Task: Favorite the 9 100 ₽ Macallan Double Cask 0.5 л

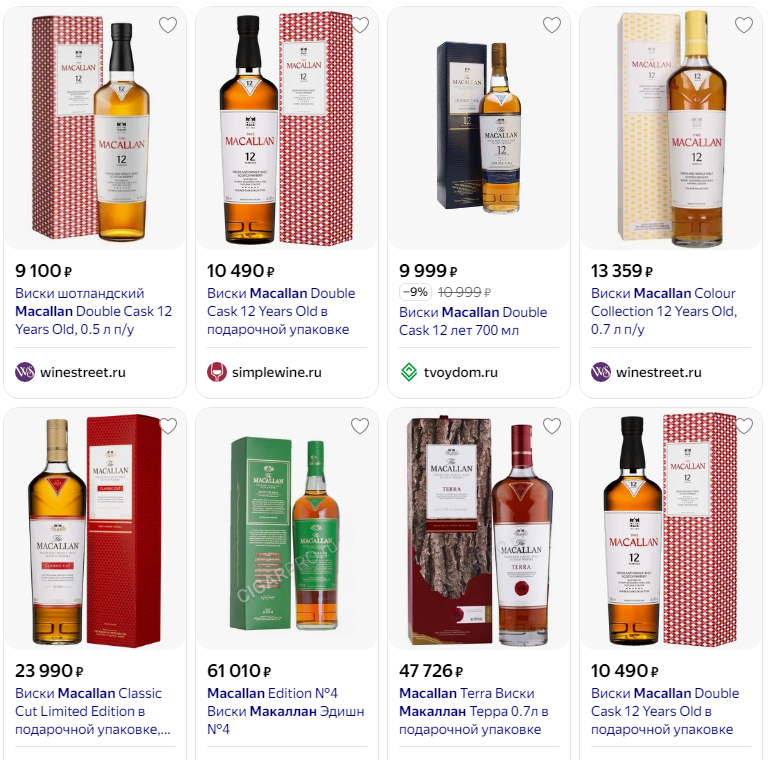Action: [x=168, y=25]
